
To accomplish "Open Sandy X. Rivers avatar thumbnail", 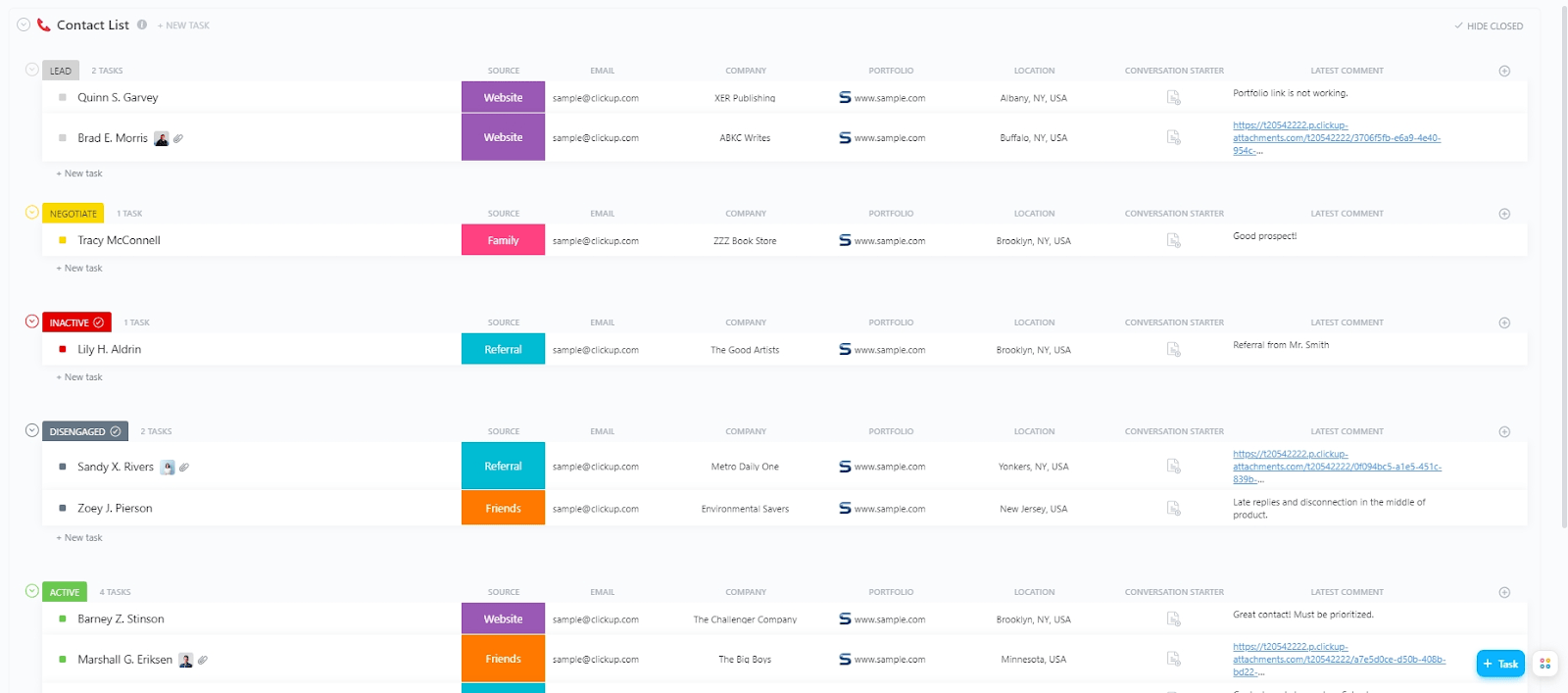I will pyautogui.click(x=168, y=468).
